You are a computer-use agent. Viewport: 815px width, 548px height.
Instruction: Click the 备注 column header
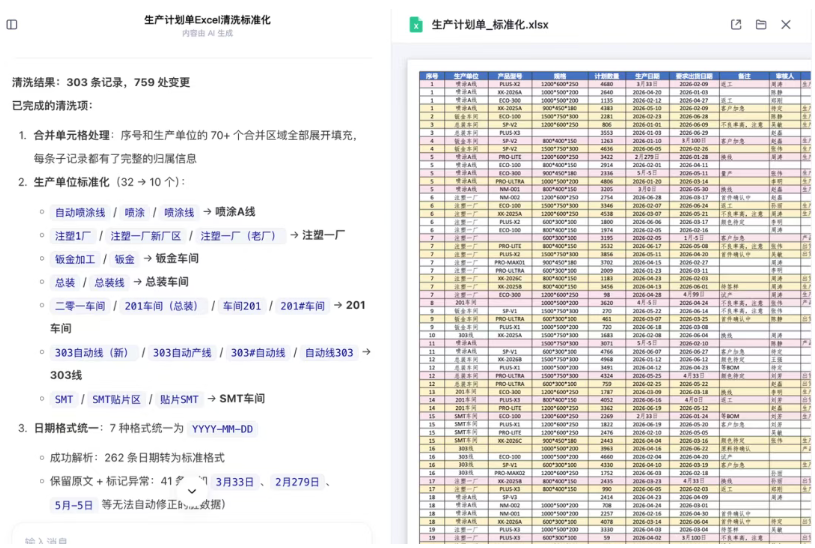point(744,76)
